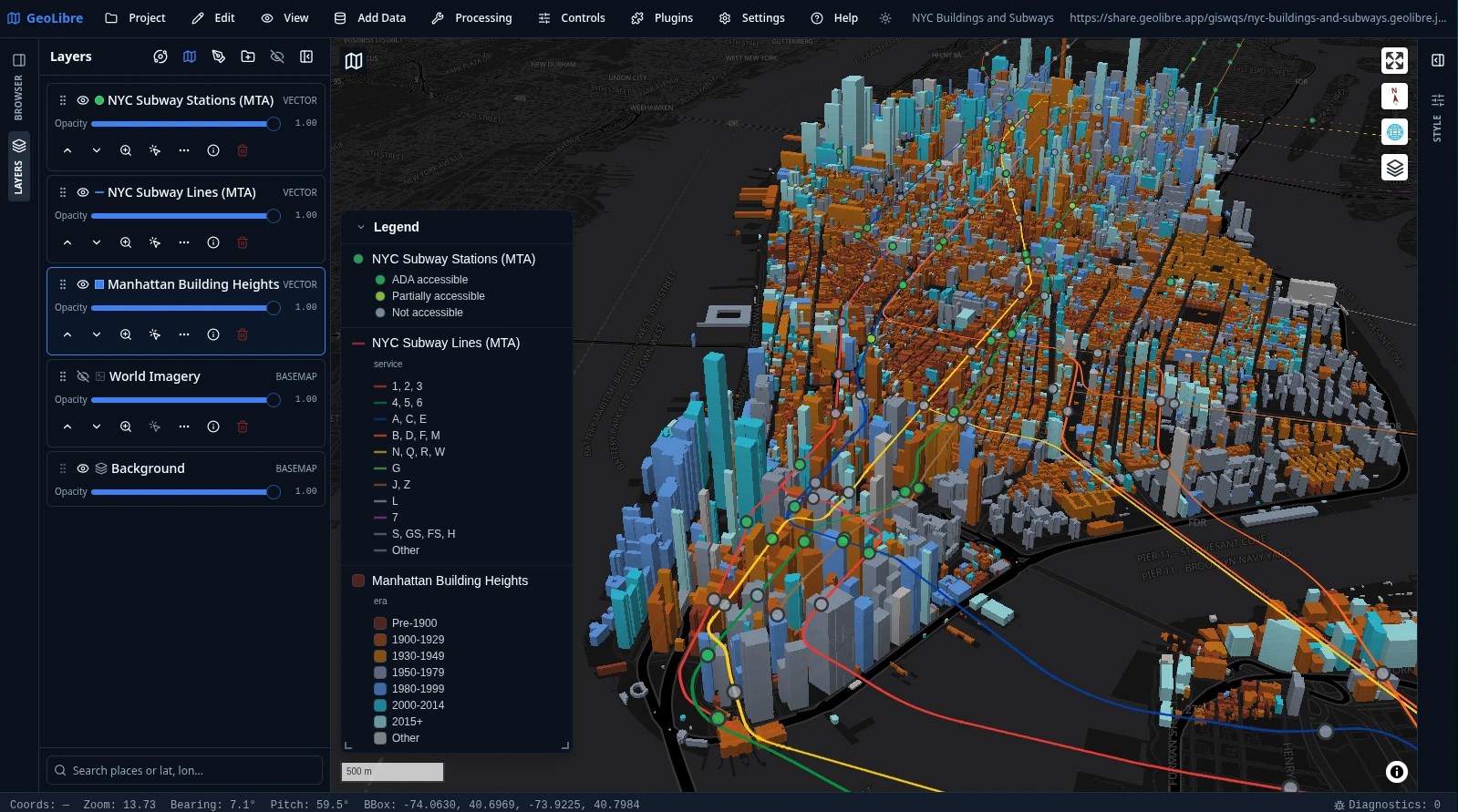1458x812 pixels.
Task: Adjust the NYC Subway Stations opacity slider
Action: pyautogui.click(x=186, y=124)
